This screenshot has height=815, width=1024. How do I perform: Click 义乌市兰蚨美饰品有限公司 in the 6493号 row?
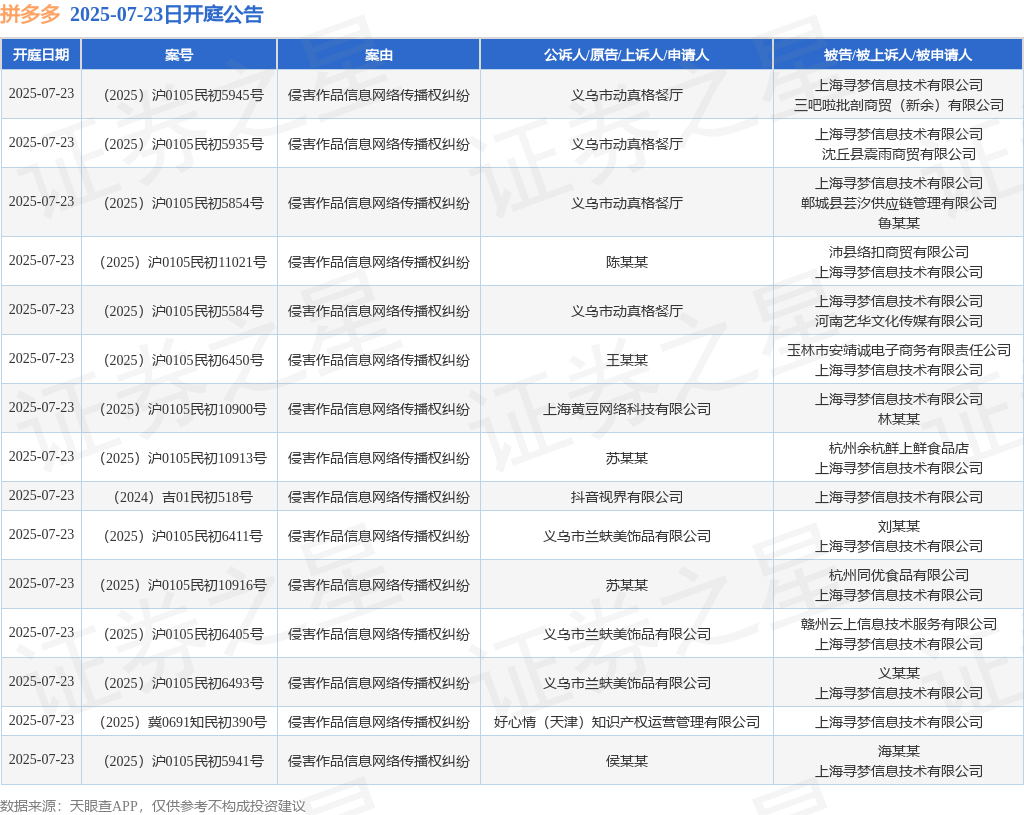[x=626, y=683]
